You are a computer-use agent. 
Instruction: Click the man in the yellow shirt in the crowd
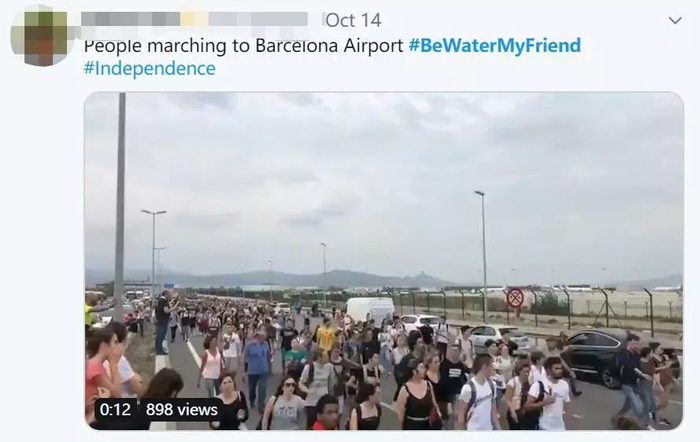pos(326,336)
